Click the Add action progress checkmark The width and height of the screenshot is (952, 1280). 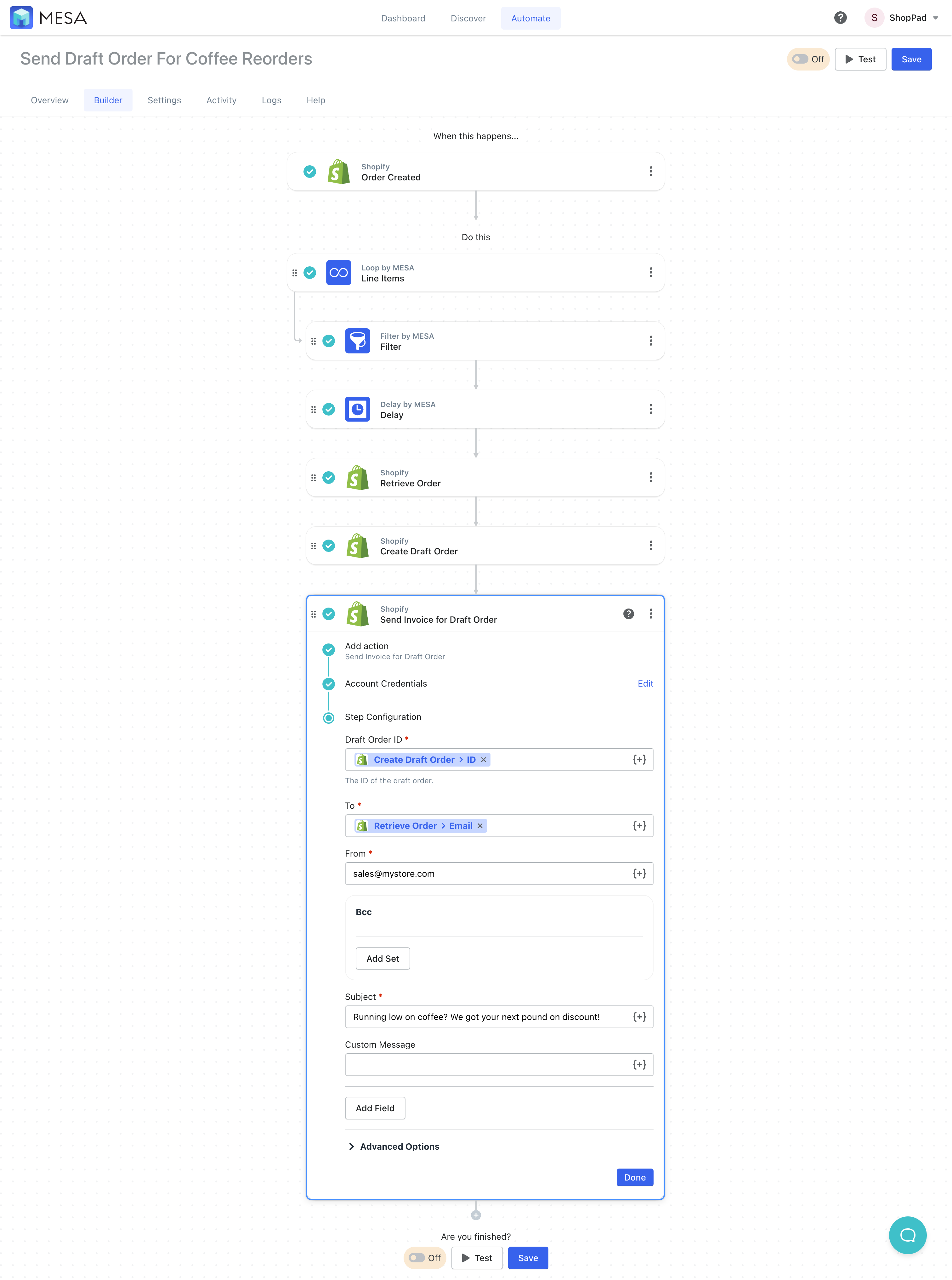tap(328, 649)
